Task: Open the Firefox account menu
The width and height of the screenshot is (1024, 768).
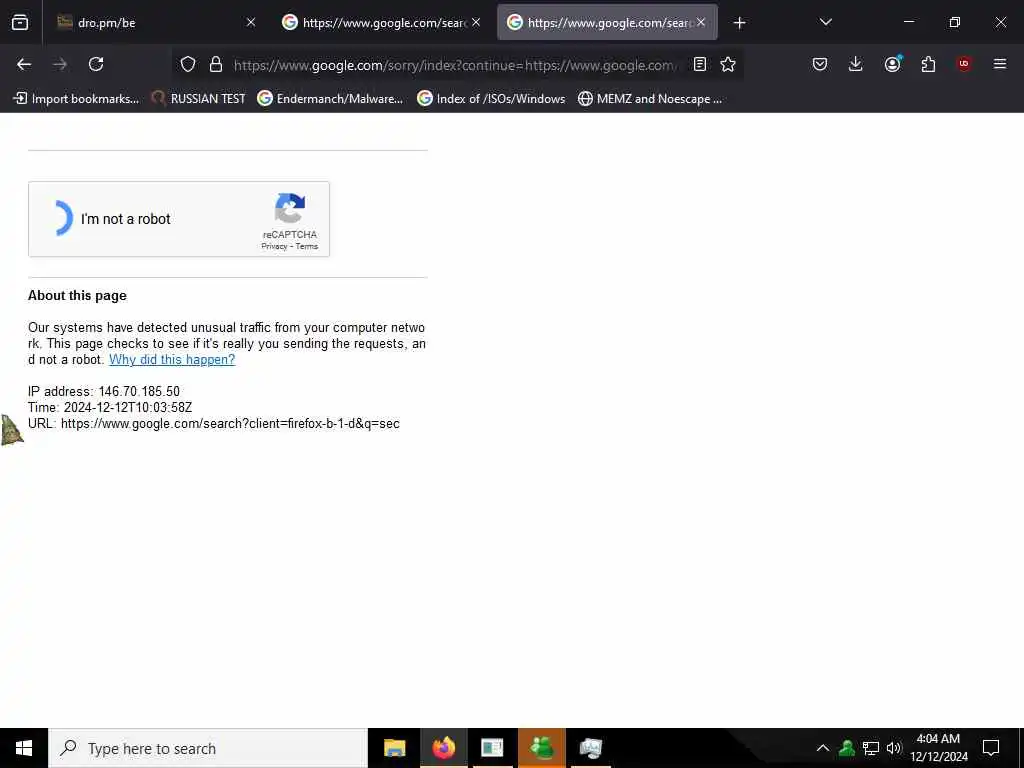Action: (x=893, y=64)
